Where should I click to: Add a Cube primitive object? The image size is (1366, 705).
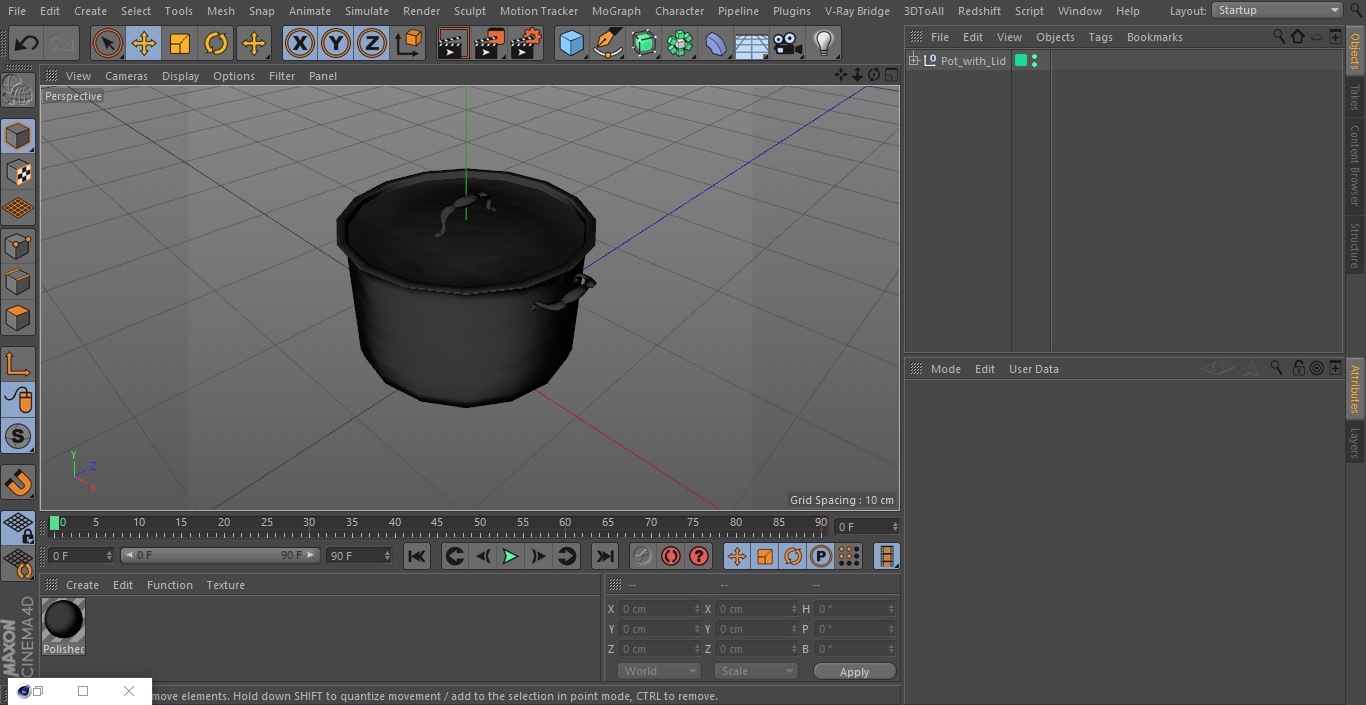click(571, 44)
